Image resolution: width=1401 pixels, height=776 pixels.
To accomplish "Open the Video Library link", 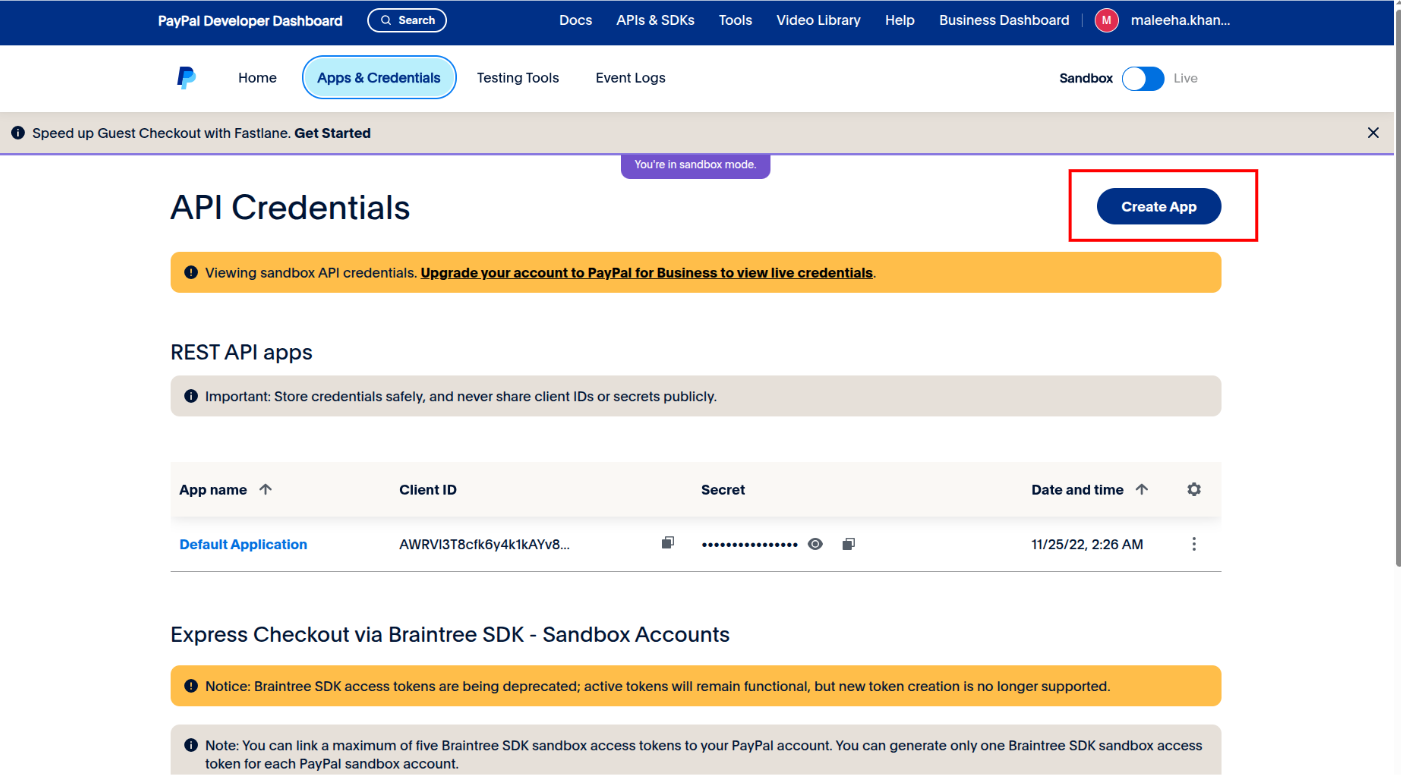I will click(x=818, y=20).
